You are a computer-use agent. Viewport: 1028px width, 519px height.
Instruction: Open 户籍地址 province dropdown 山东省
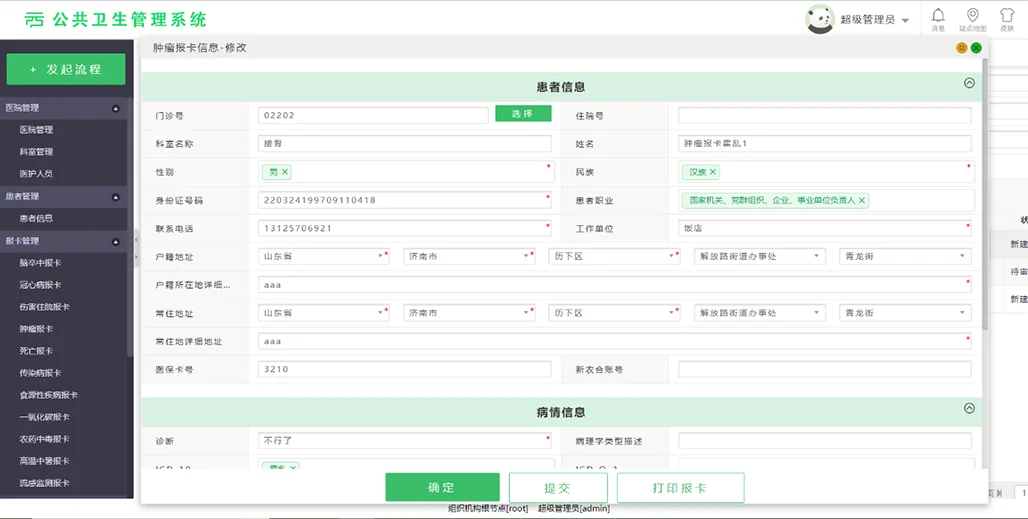coord(324,256)
